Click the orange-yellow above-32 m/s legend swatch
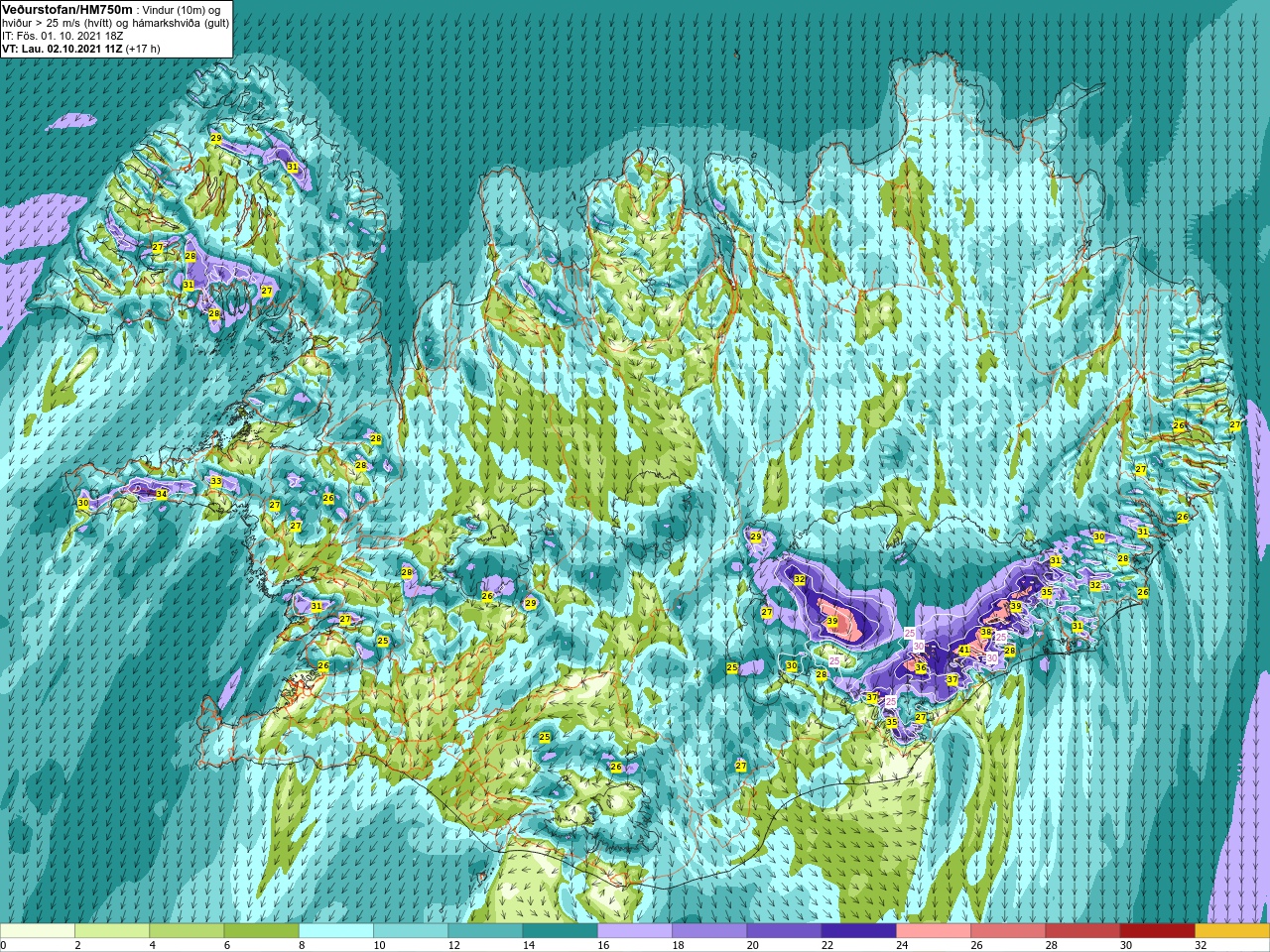 (x=1232, y=931)
